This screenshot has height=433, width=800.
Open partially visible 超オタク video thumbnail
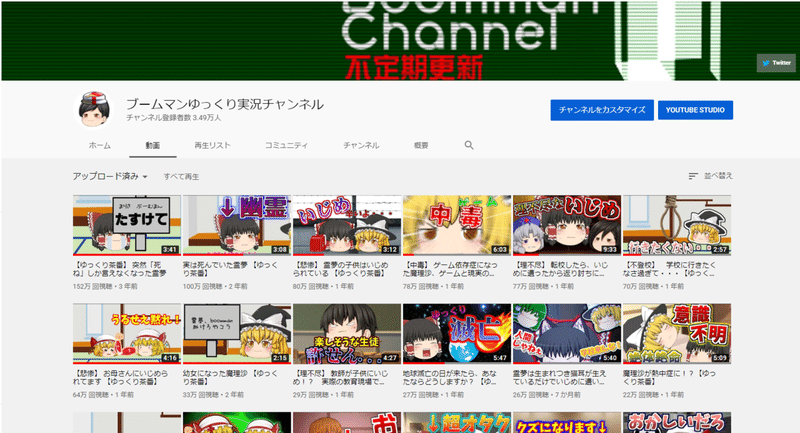click(457, 422)
